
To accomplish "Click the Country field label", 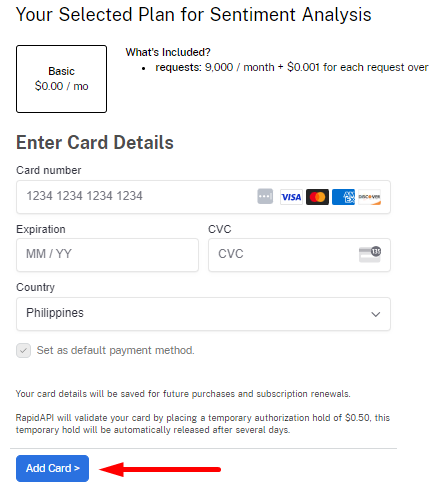I will 35,287.
